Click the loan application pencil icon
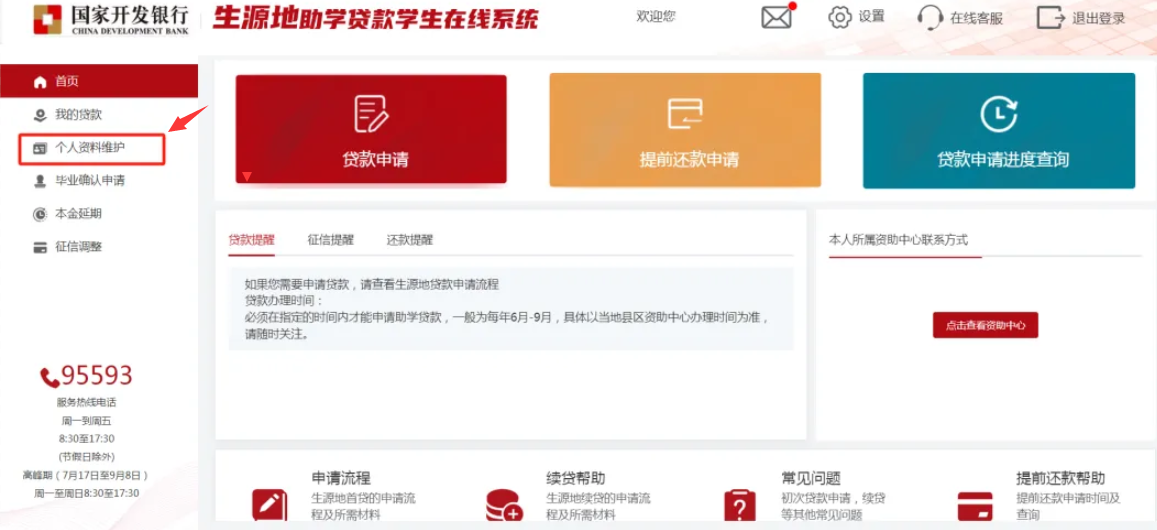The height and width of the screenshot is (530, 1157). pyautogui.click(x=371, y=114)
